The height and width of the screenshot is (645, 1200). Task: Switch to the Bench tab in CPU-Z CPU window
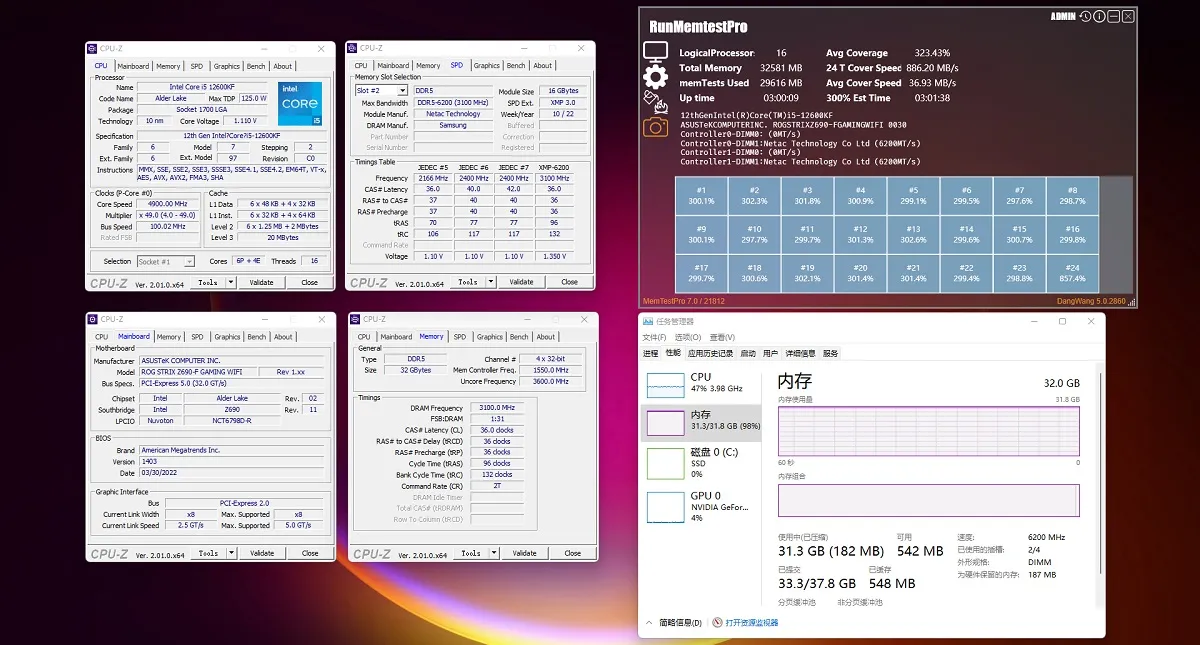click(256, 66)
